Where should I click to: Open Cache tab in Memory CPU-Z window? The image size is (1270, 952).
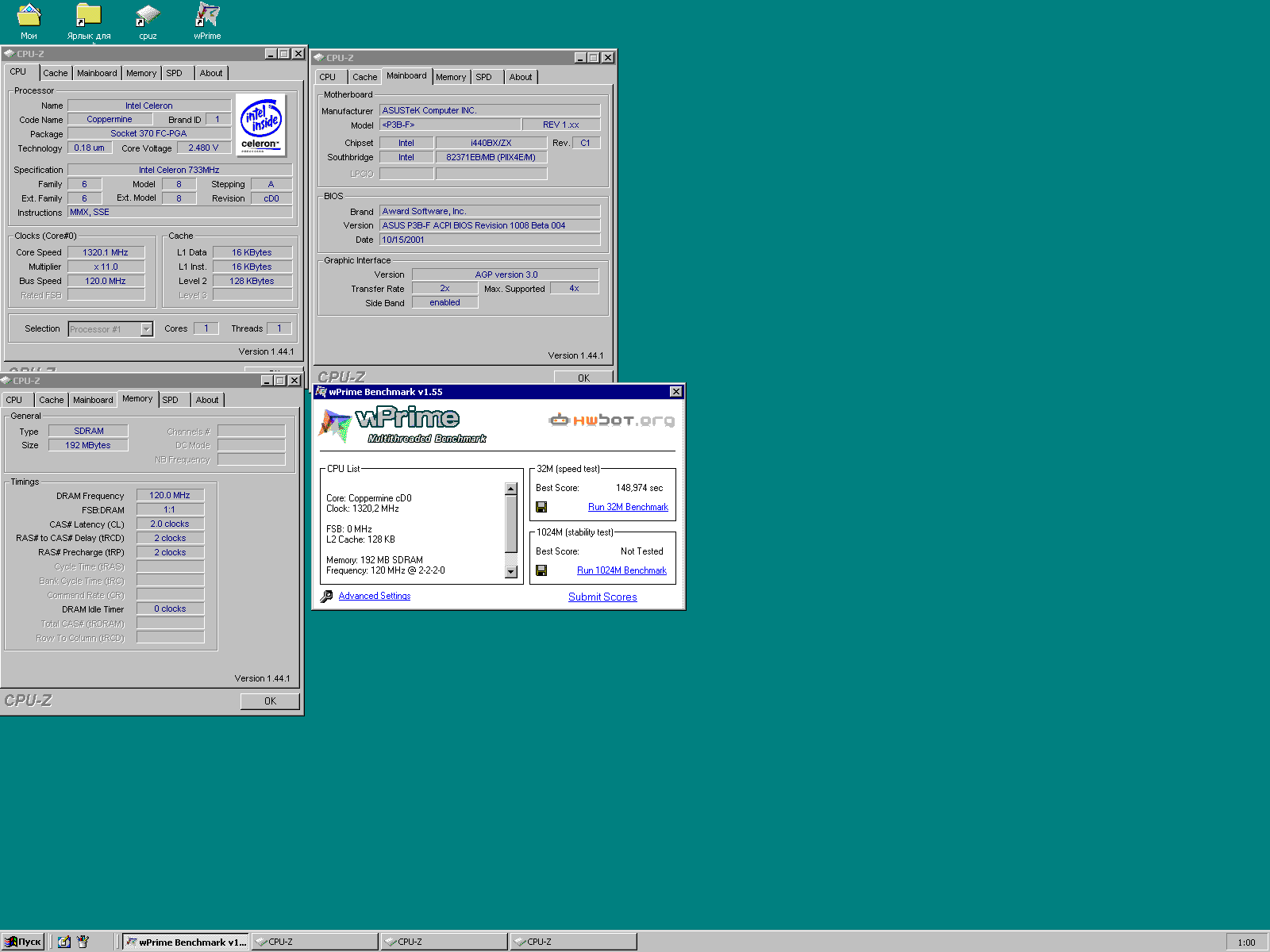52,400
